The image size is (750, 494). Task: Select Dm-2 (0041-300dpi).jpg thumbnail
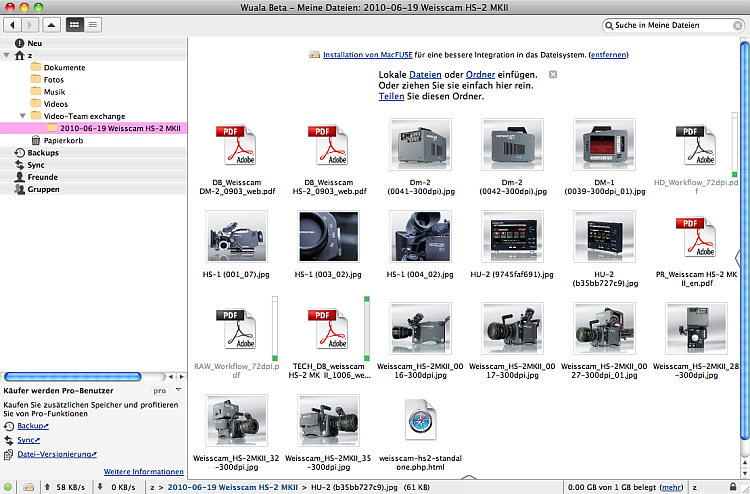click(x=420, y=144)
